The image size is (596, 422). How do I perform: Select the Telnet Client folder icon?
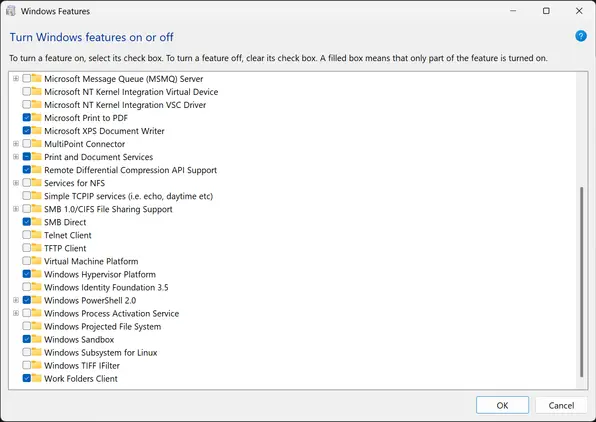[x=36, y=235]
